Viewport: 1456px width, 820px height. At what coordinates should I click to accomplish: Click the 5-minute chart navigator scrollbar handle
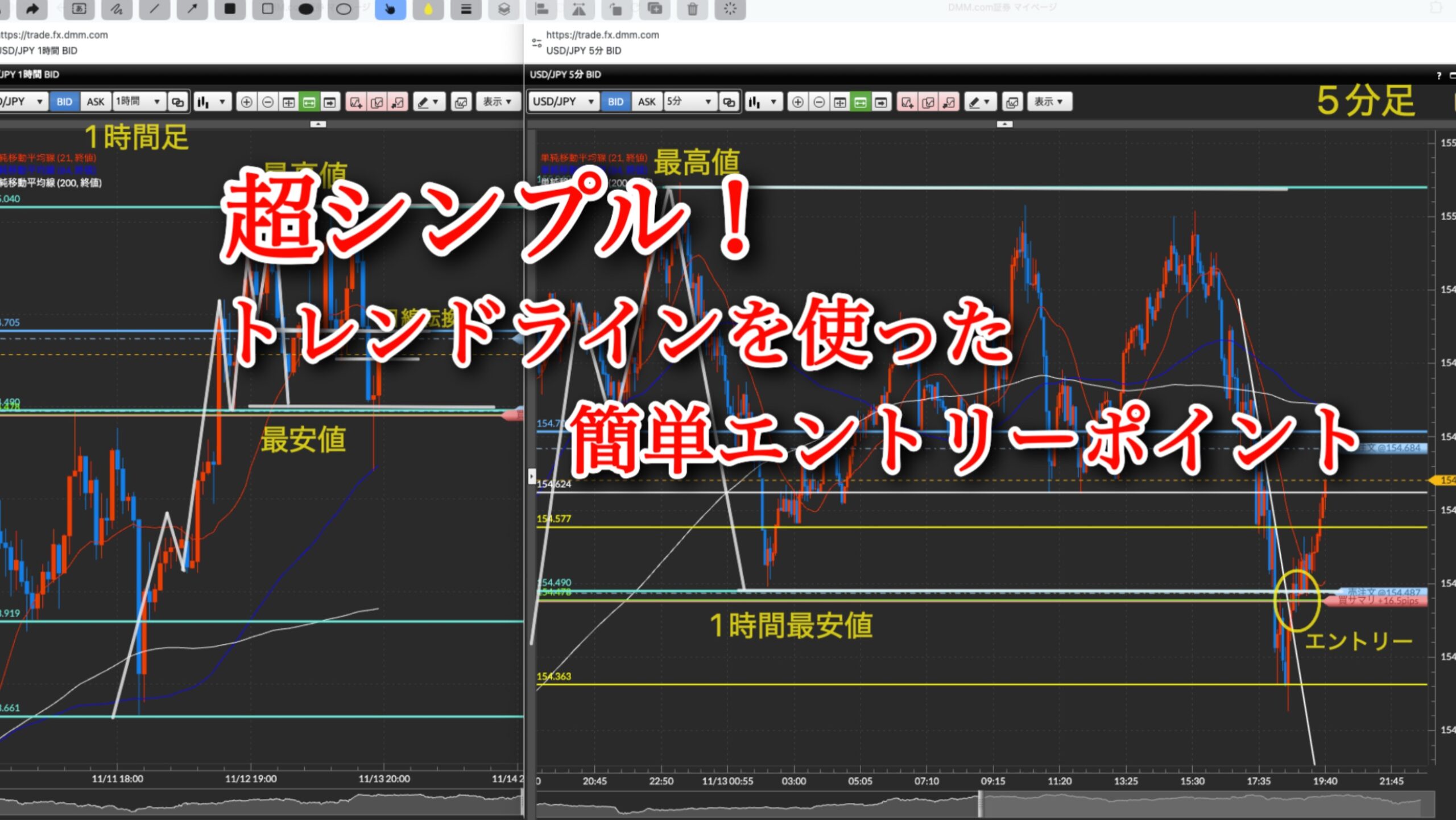click(x=980, y=804)
